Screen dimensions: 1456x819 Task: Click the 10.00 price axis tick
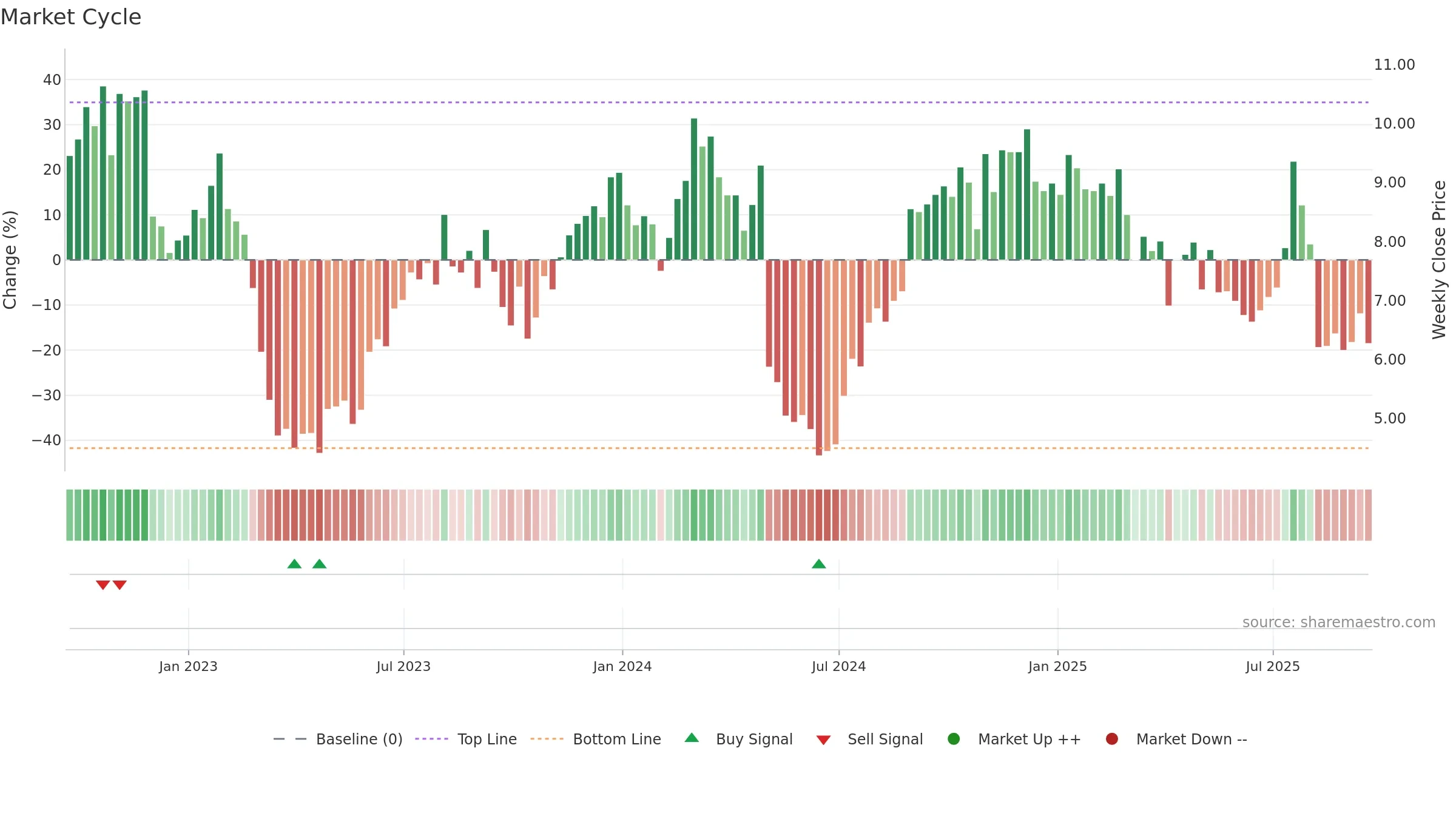click(1394, 124)
